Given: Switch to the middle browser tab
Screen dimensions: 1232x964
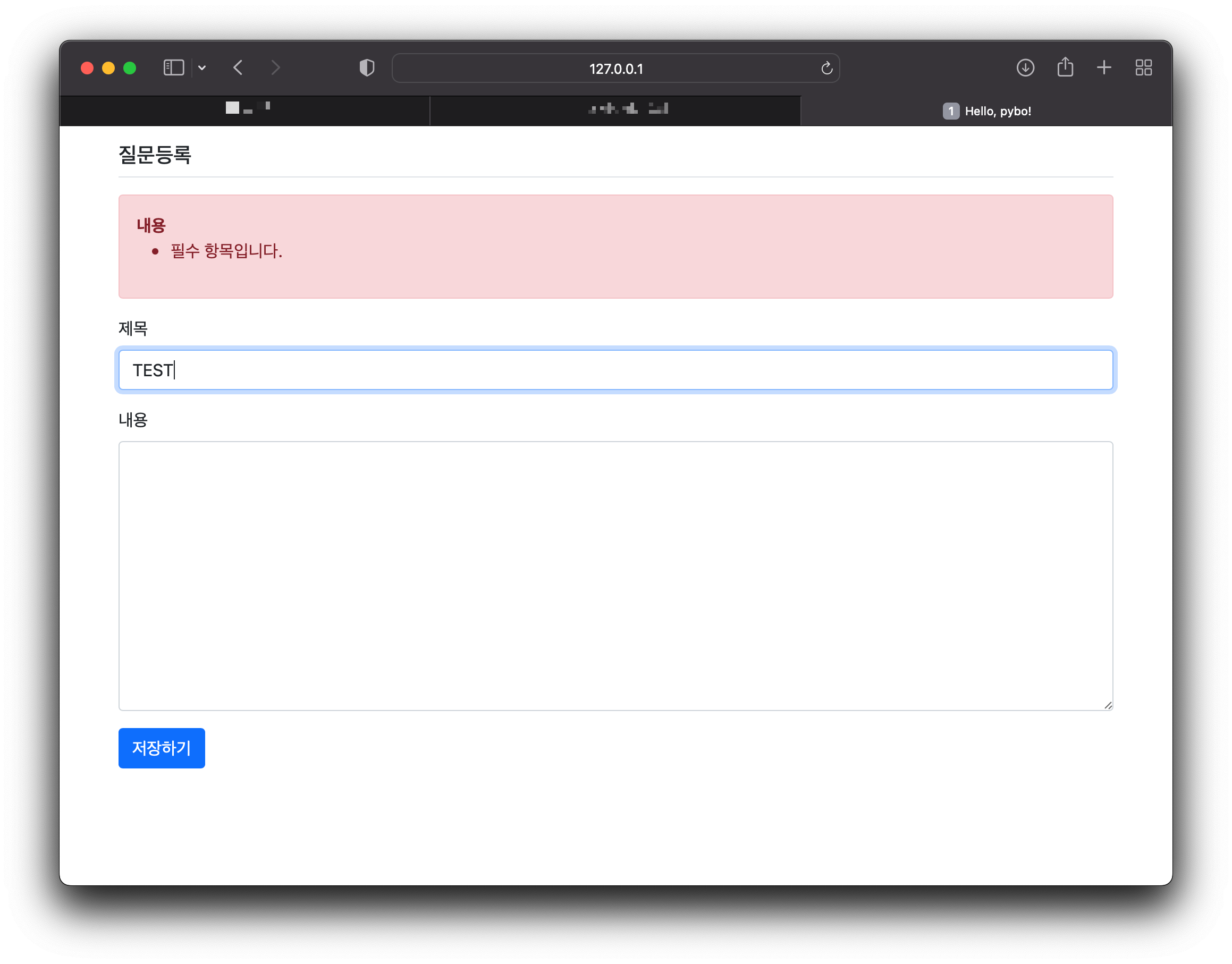Looking at the screenshot, I should 615,111.
